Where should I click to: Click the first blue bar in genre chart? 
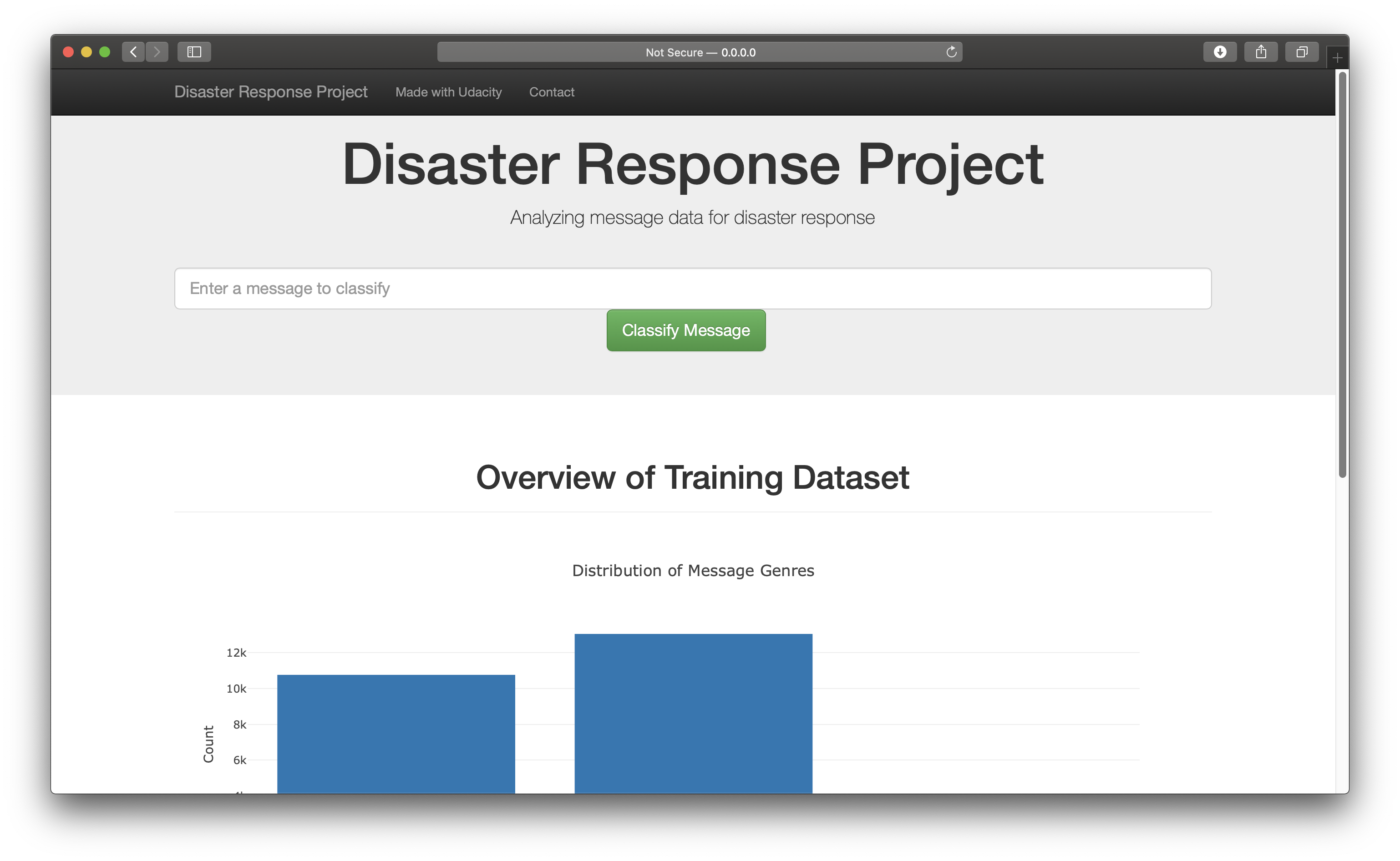click(x=396, y=734)
